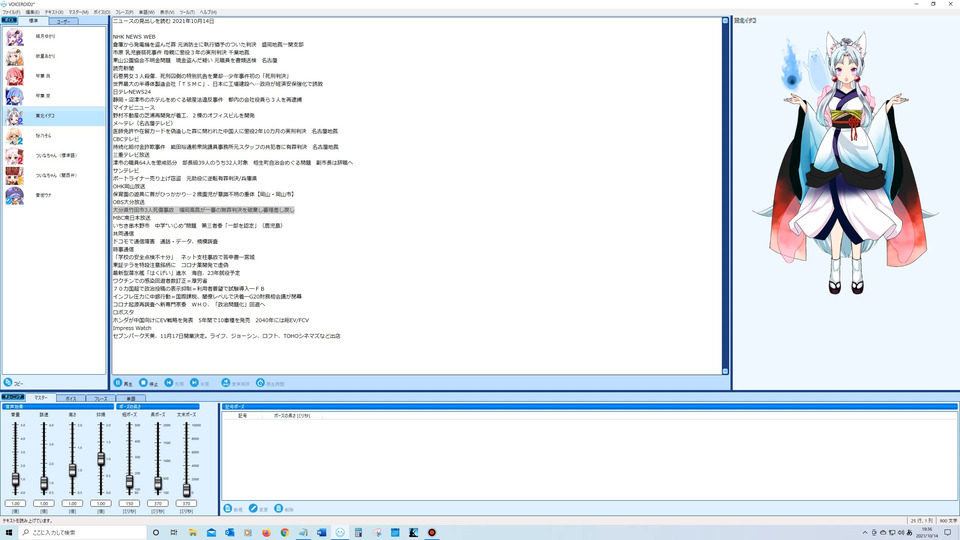960x540 pixels.
Task: Click the 高さ value input box
Action: click(x=72, y=503)
